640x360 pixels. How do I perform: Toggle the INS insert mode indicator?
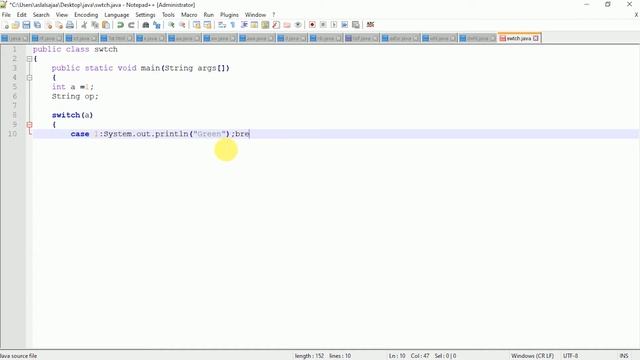click(x=624, y=356)
